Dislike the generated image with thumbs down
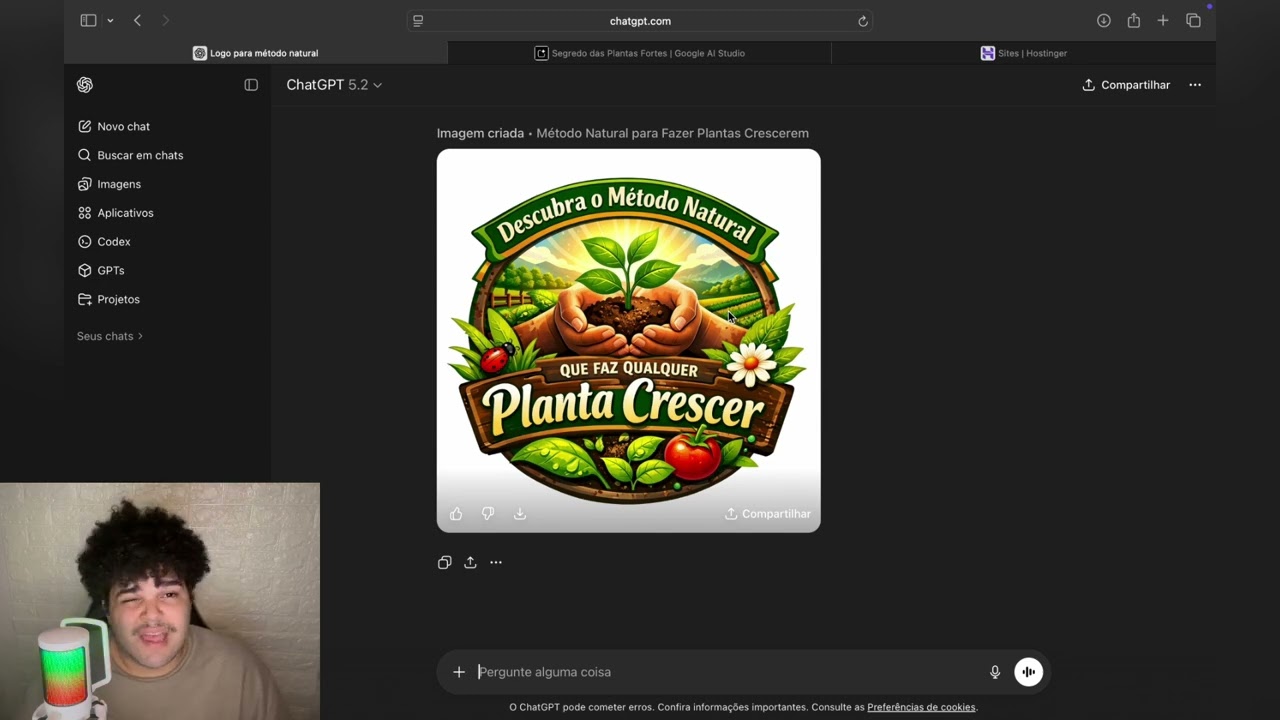Image resolution: width=1280 pixels, height=720 pixels. (488, 514)
